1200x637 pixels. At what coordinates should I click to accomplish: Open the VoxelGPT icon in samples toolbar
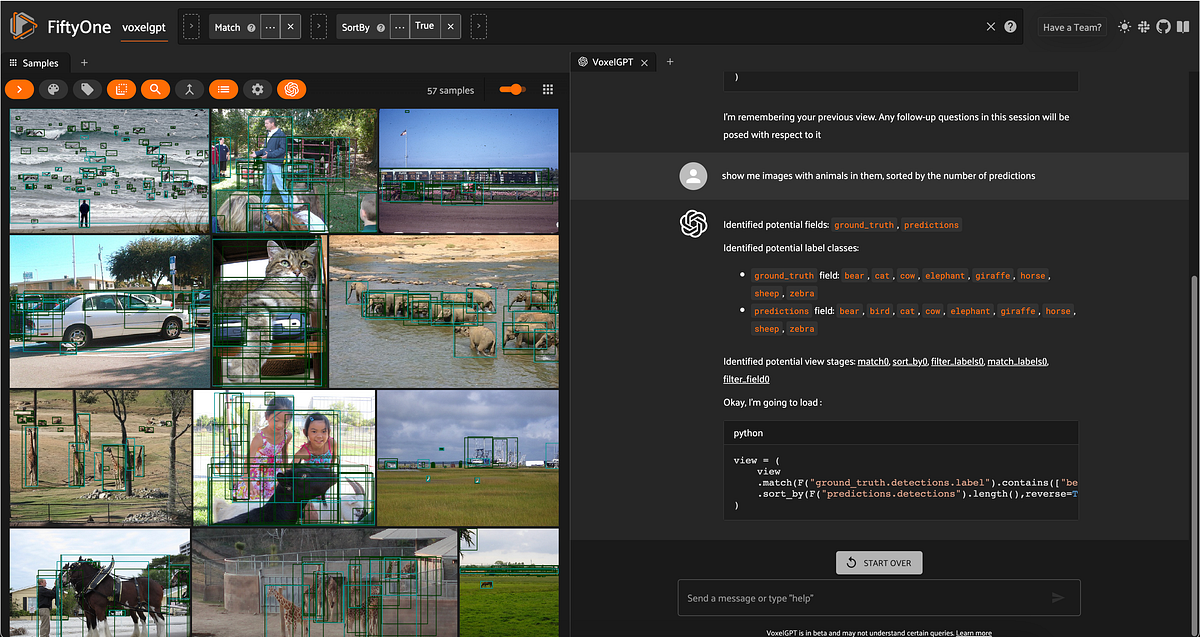[x=291, y=89]
